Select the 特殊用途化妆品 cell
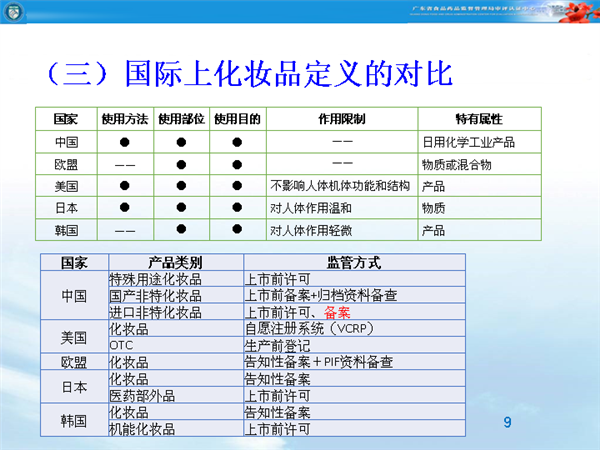 point(155,279)
